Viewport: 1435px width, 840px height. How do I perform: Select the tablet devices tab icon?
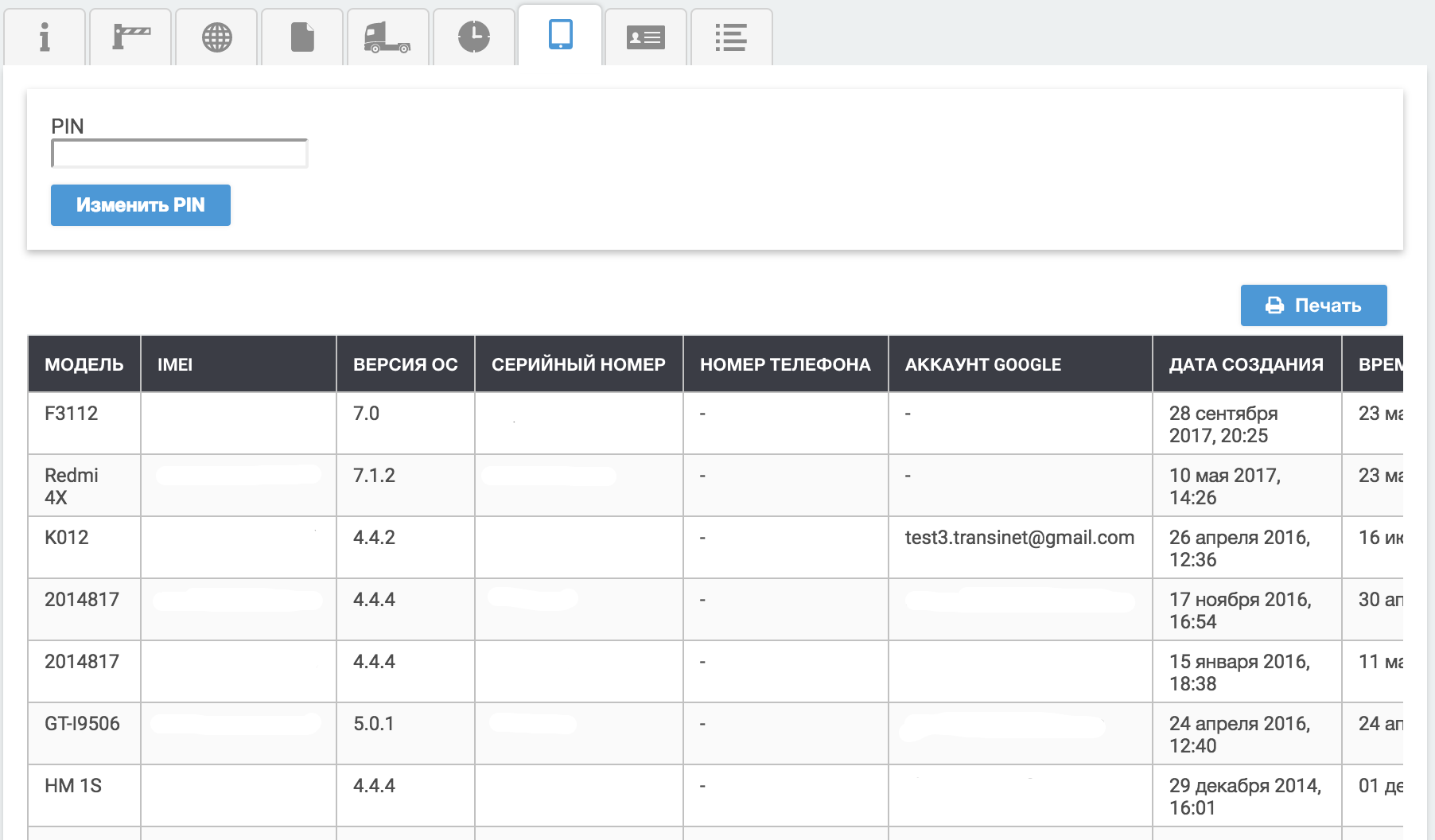560,35
